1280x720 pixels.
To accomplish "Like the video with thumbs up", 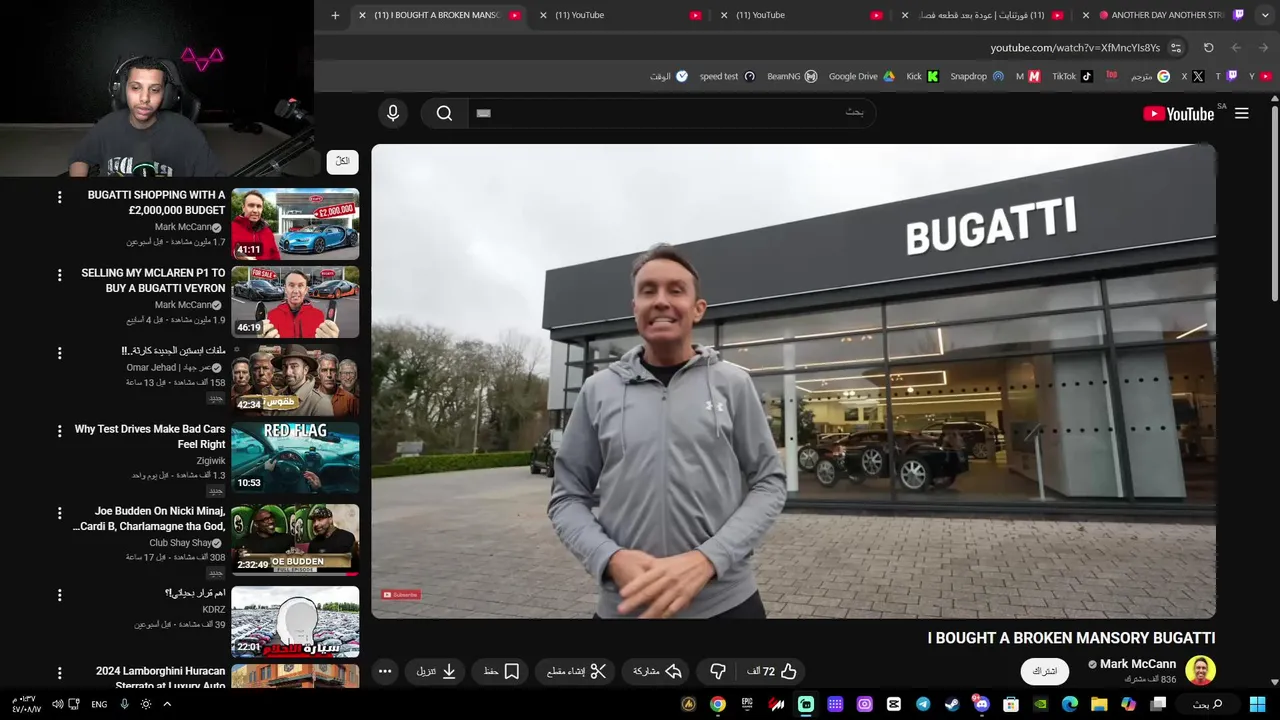I will pyautogui.click(x=772, y=671).
